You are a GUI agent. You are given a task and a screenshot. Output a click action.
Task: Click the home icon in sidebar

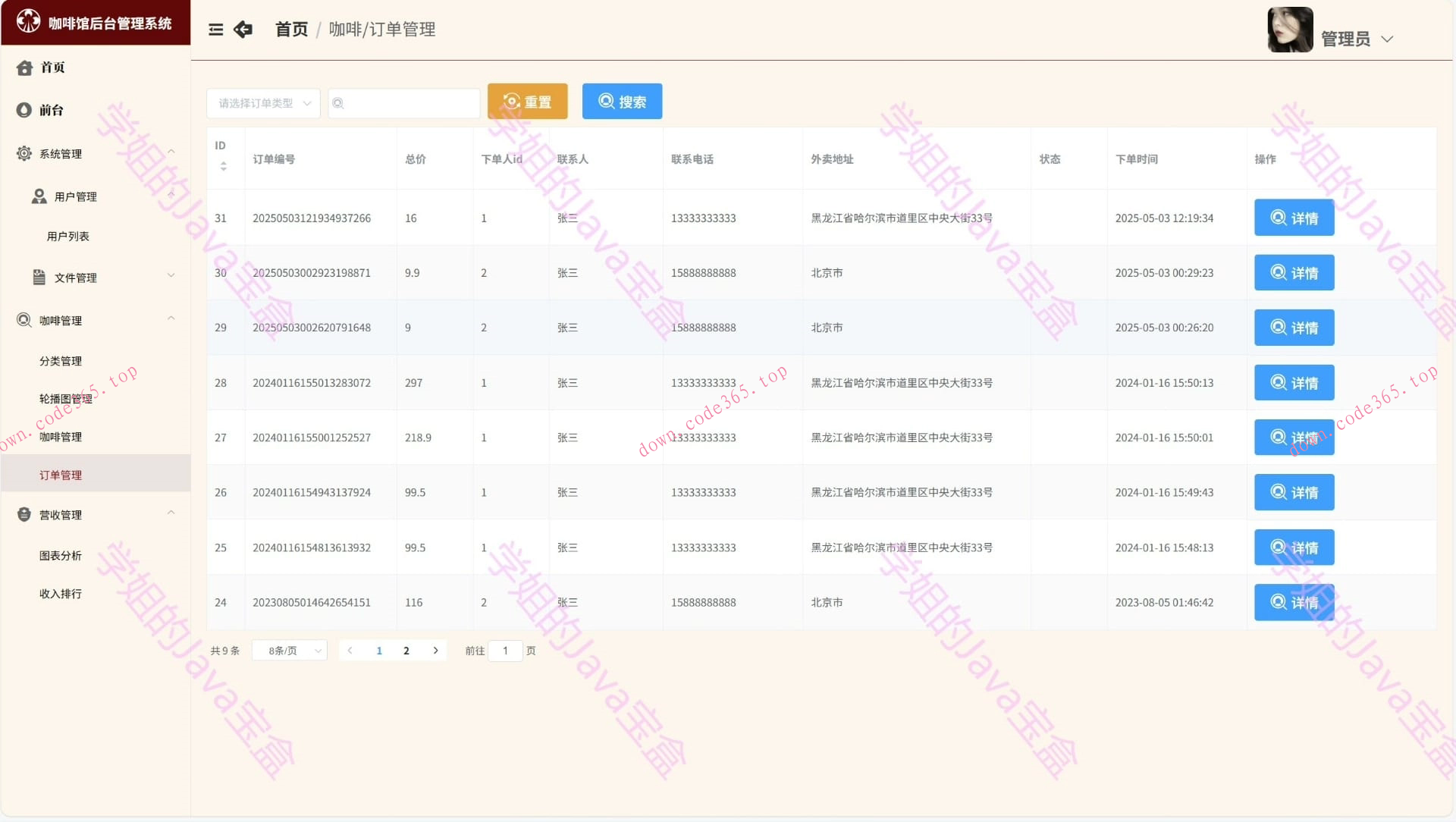coord(24,67)
